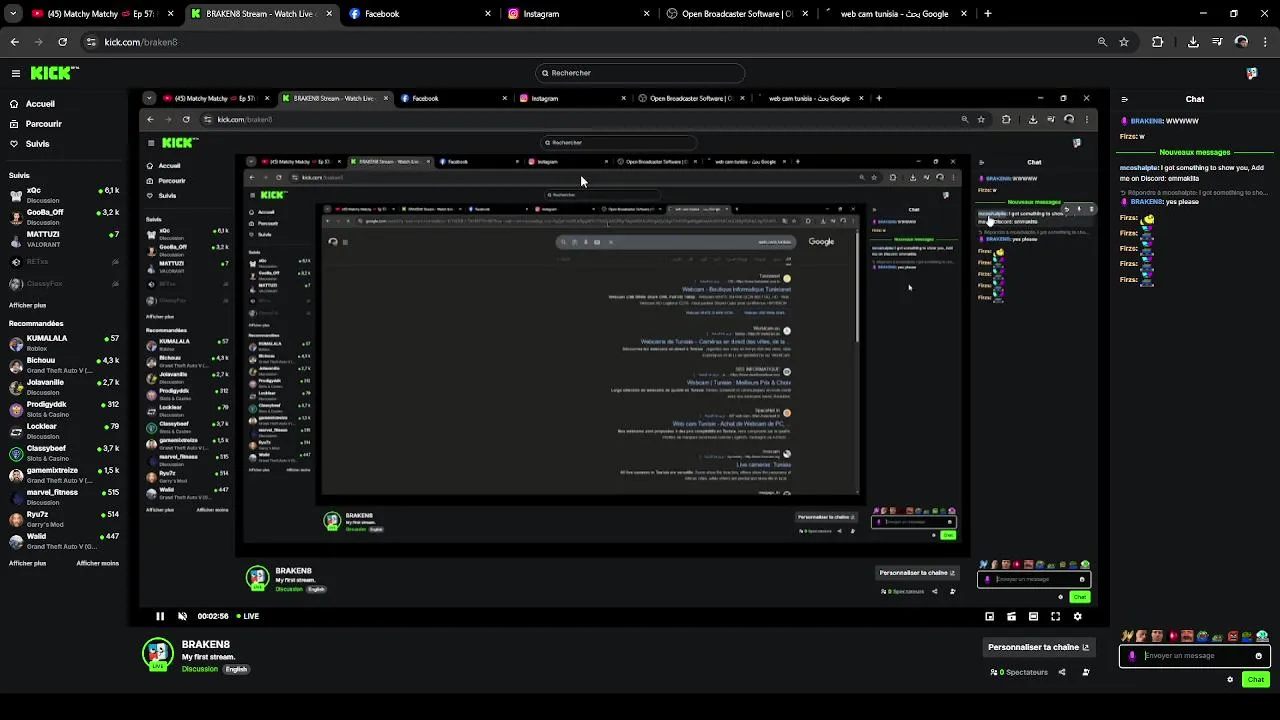Jump to Nouveaux messages in main chat
This screenshot has height=720, width=1280.
click(x=1195, y=152)
